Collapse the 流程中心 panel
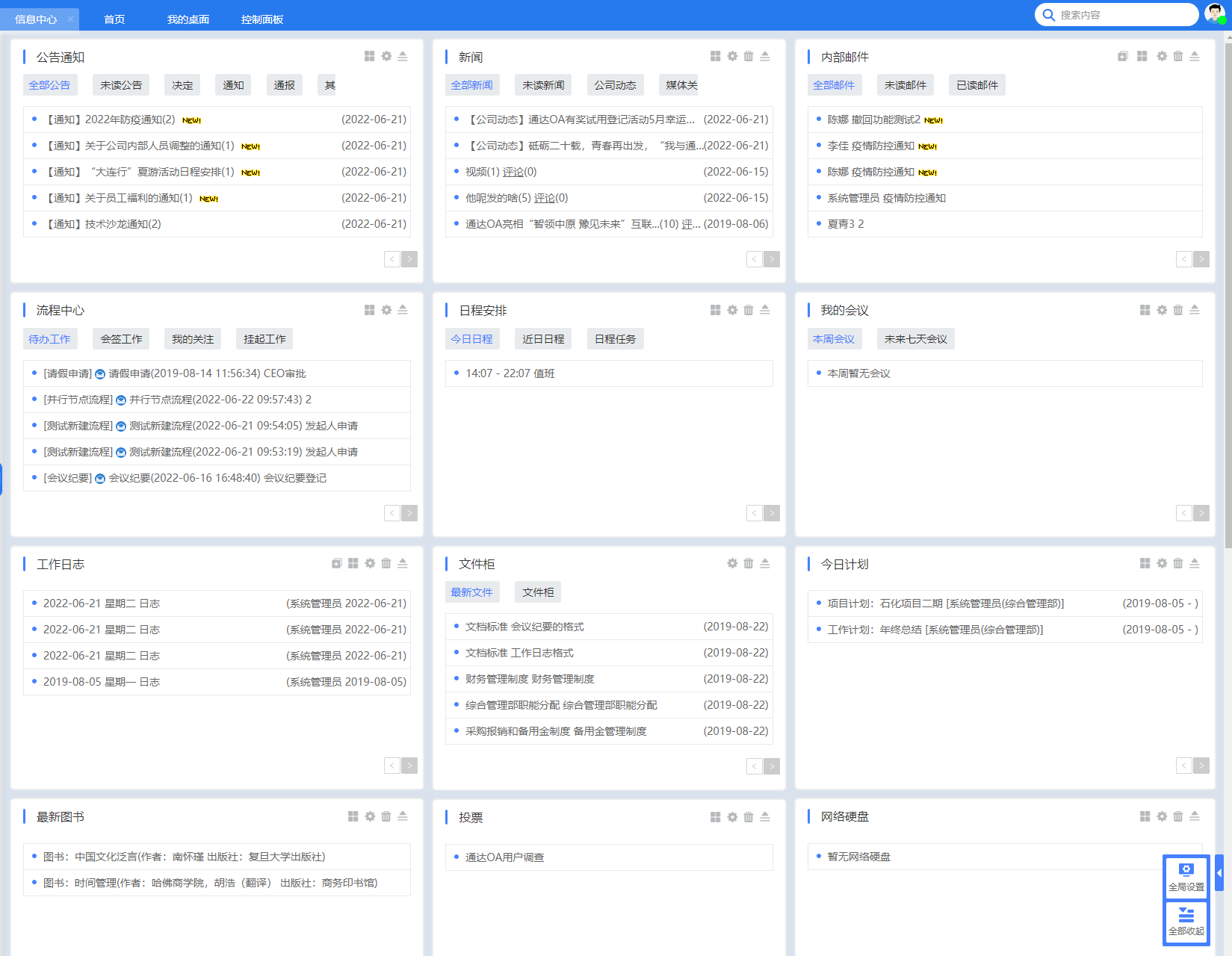This screenshot has height=956, width=1232. (403, 310)
